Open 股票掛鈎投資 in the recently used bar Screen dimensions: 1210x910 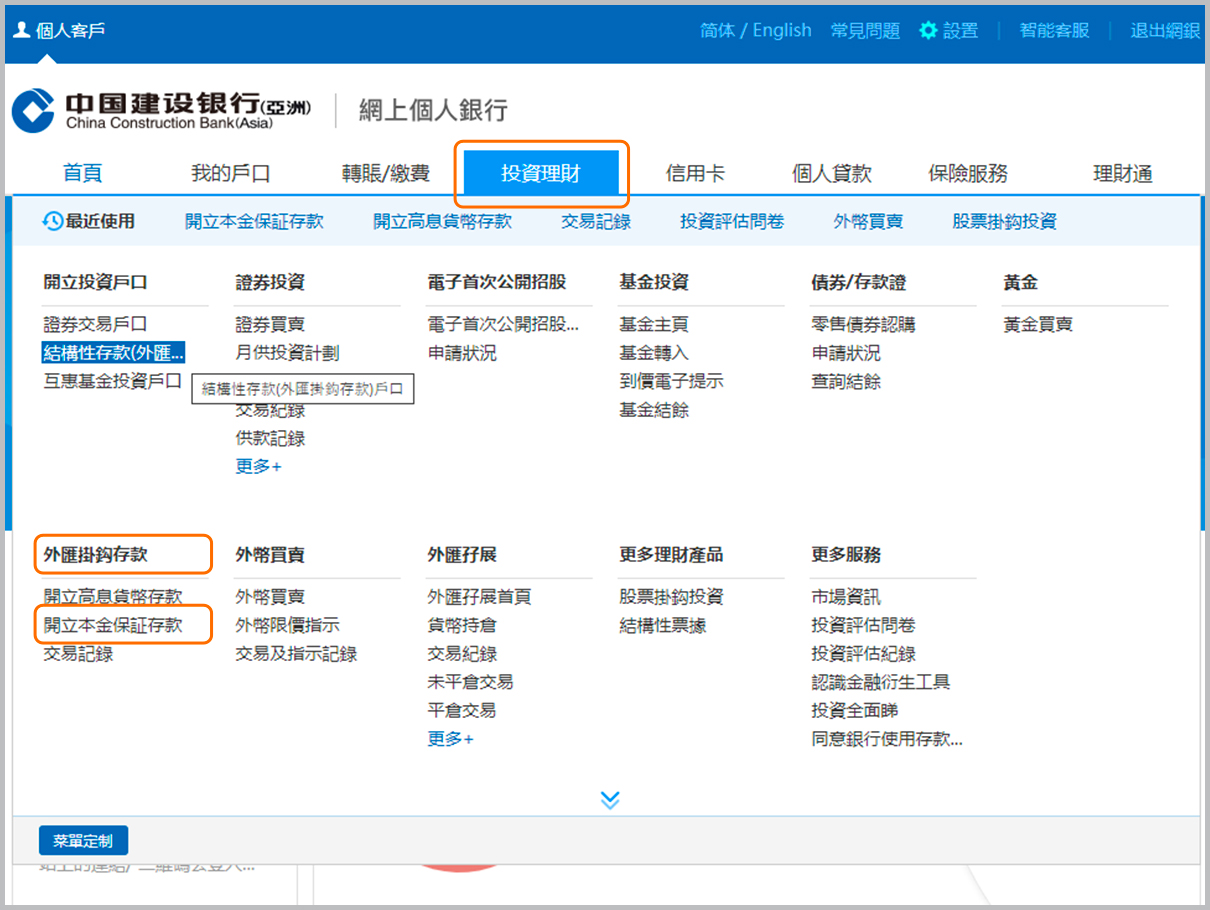[1004, 221]
